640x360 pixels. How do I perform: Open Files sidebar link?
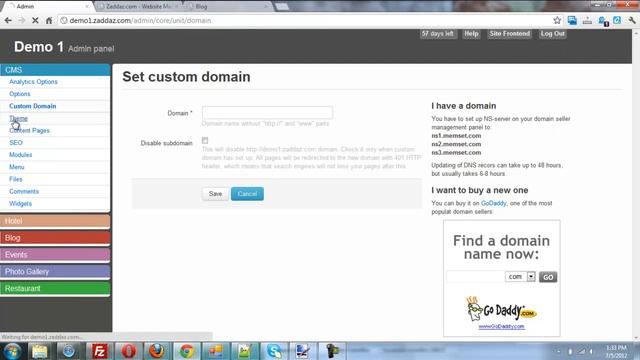16,179
